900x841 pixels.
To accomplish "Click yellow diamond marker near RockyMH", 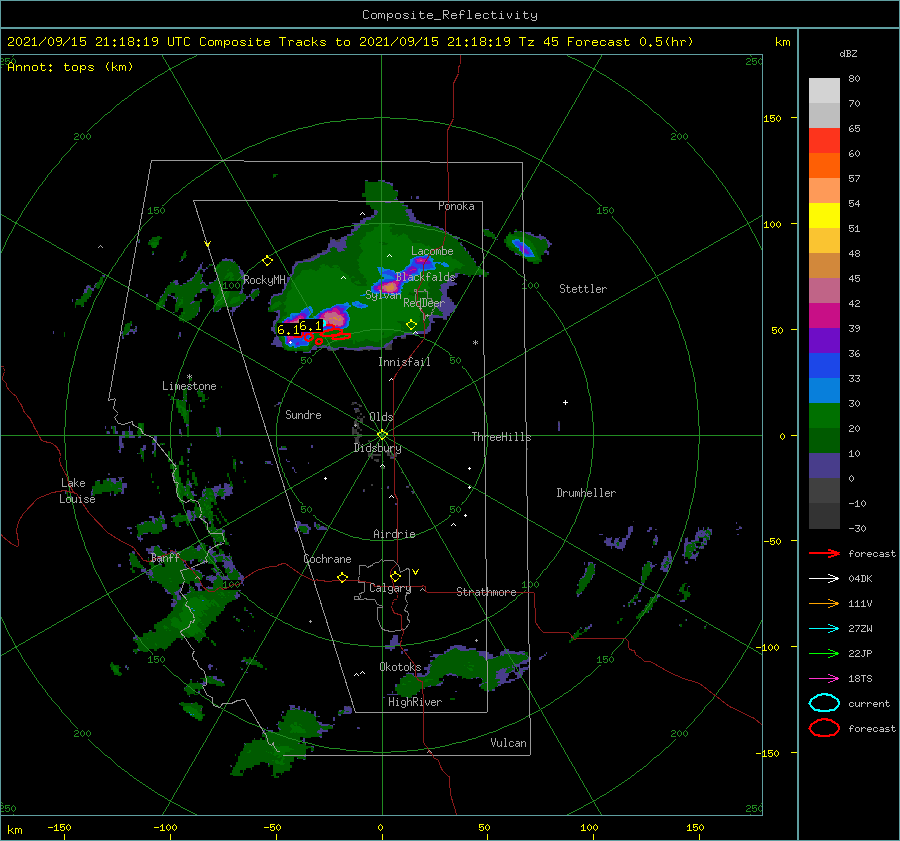I will [x=267, y=261].
